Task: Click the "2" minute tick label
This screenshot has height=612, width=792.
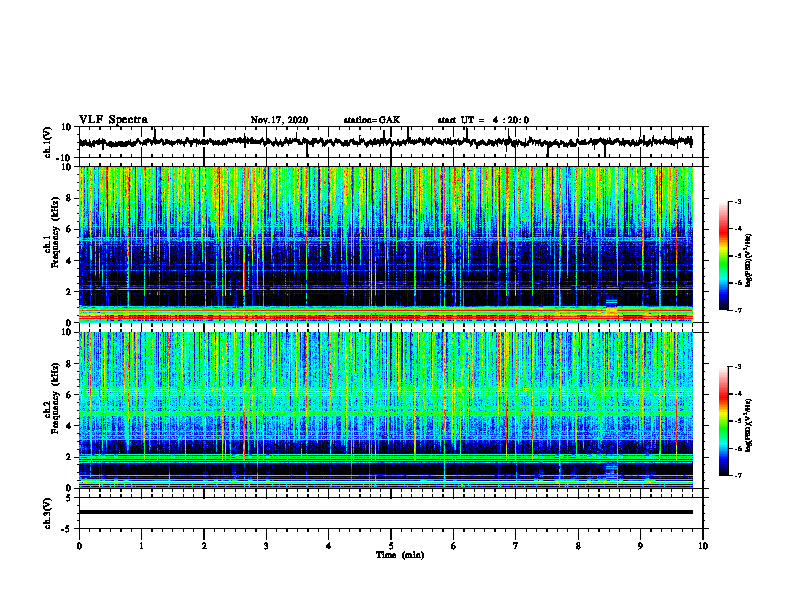Action: (x=204, y=546)
